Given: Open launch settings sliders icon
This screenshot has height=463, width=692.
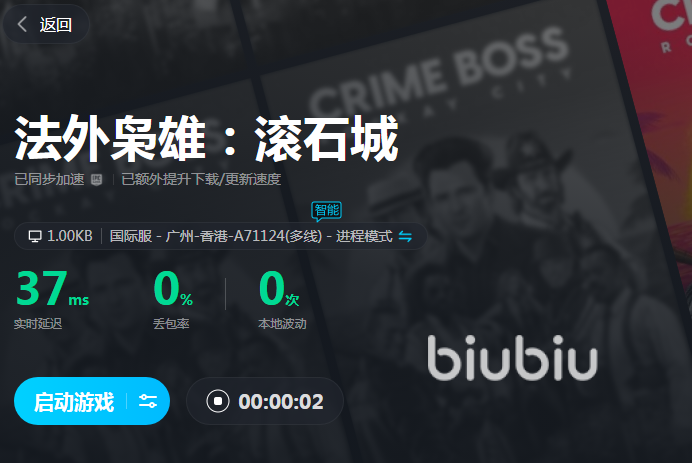Looking at the screenshot, I should [148, 401].
